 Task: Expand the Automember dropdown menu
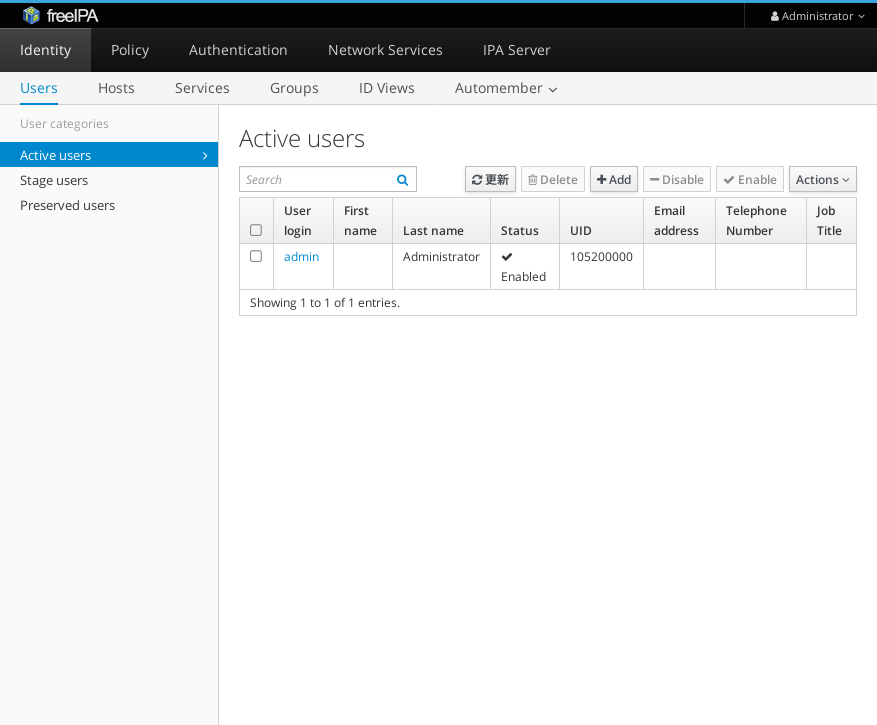click(505, 88)
